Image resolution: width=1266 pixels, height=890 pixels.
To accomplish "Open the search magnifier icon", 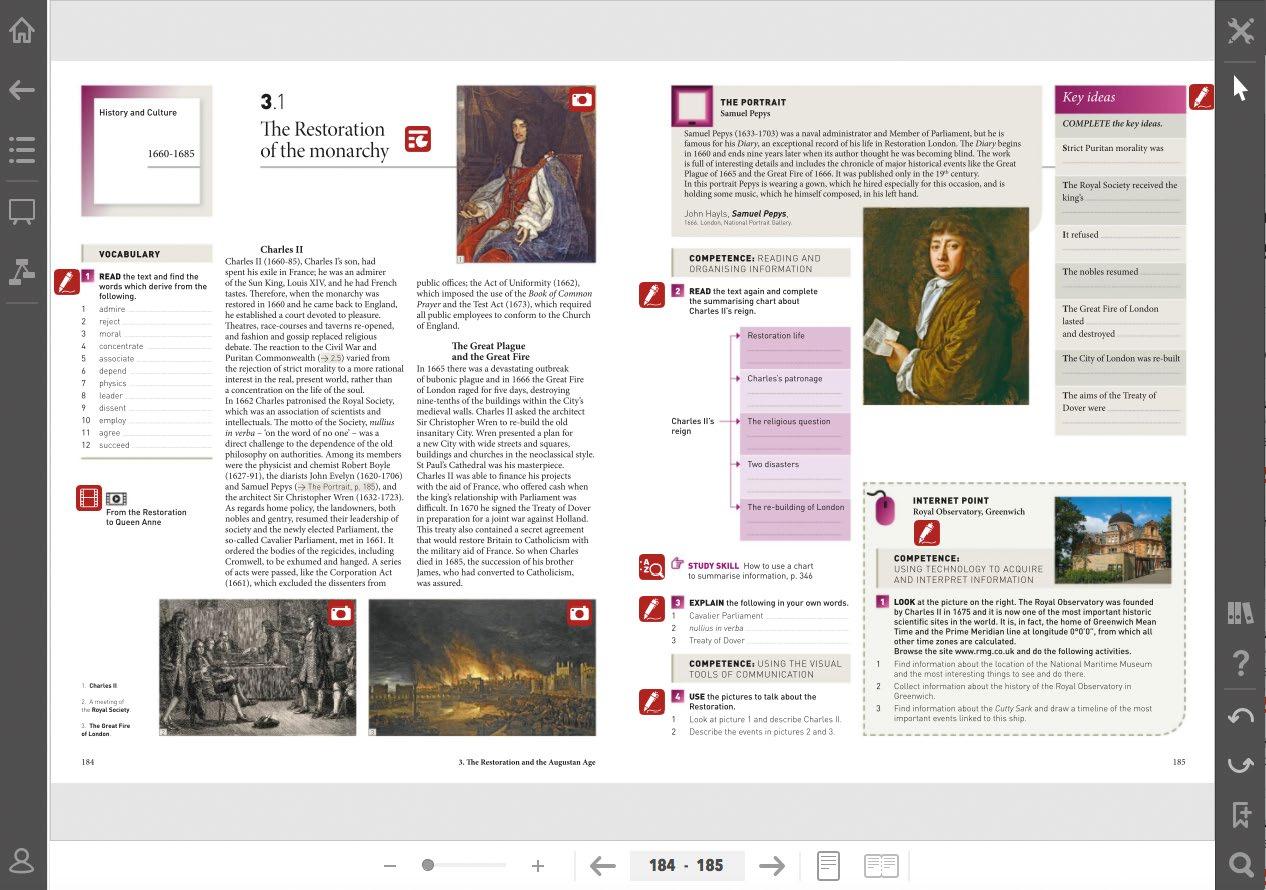I will click(x=1241, y=864).
